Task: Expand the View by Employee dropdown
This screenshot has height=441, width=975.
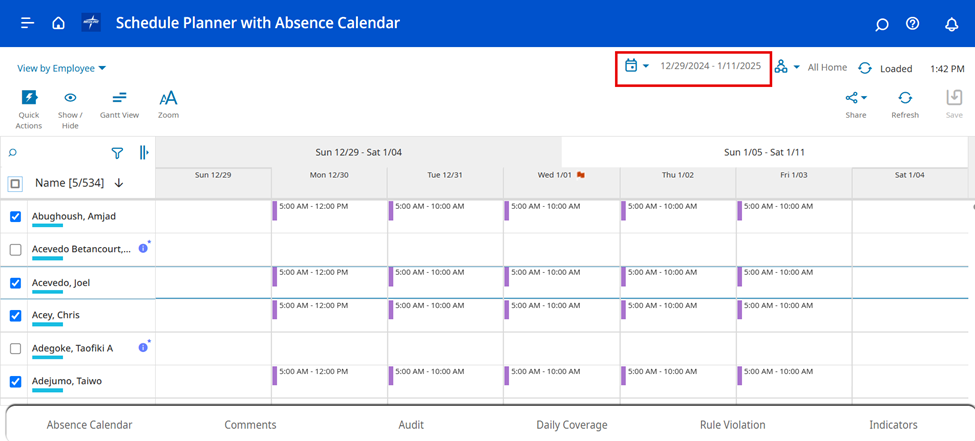Action: click(x=62, y=68)
